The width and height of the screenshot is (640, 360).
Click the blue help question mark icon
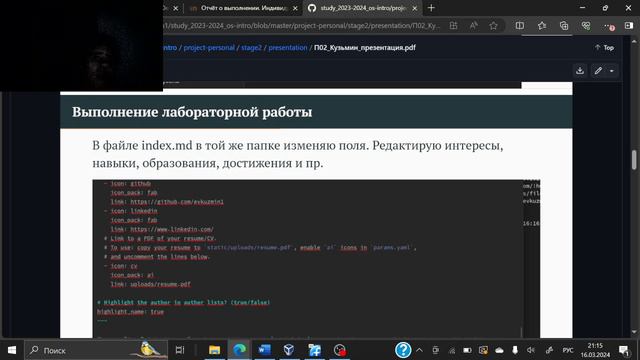coord(402,350)
